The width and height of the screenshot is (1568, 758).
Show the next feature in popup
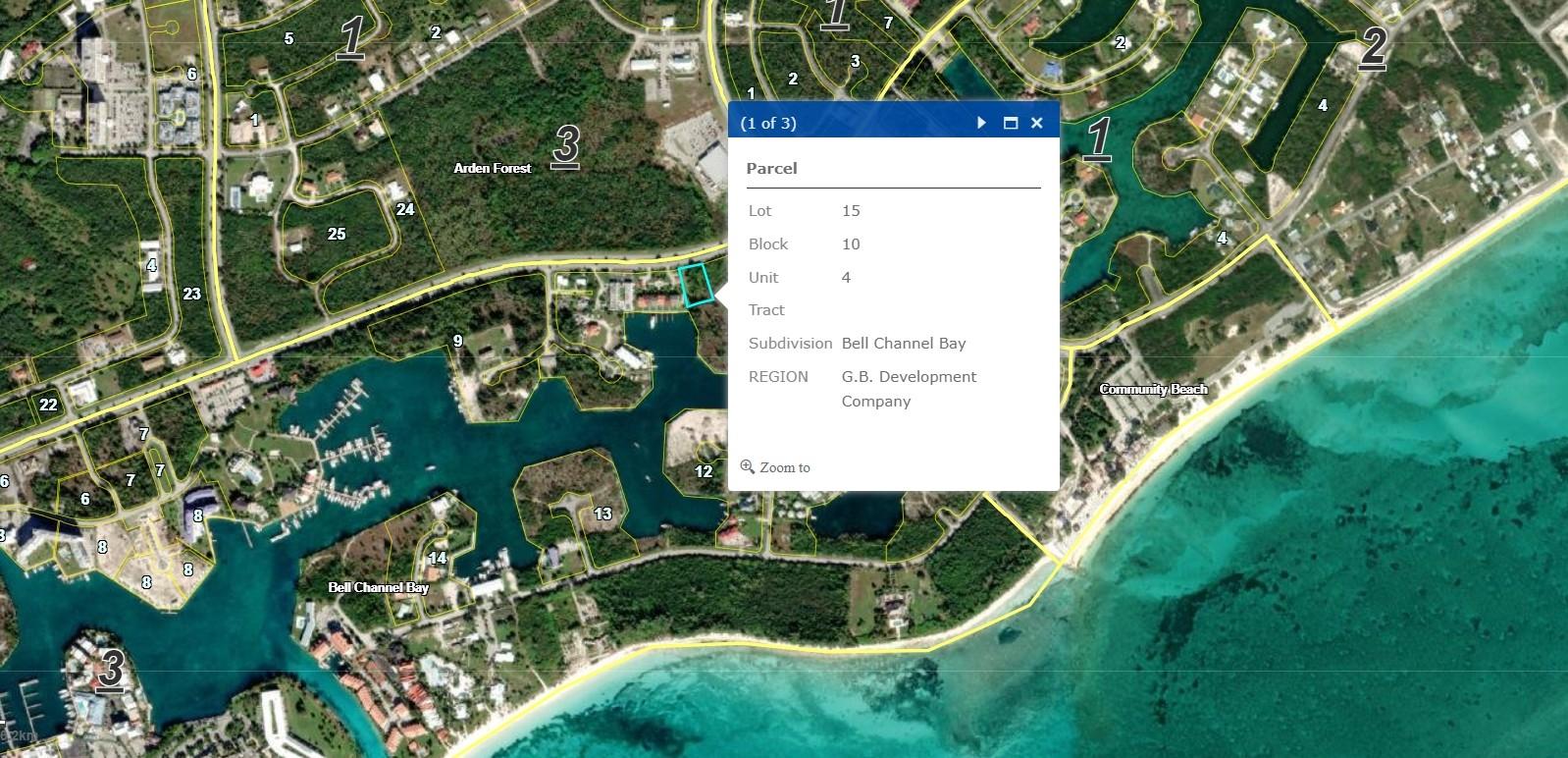coord(981,123)
